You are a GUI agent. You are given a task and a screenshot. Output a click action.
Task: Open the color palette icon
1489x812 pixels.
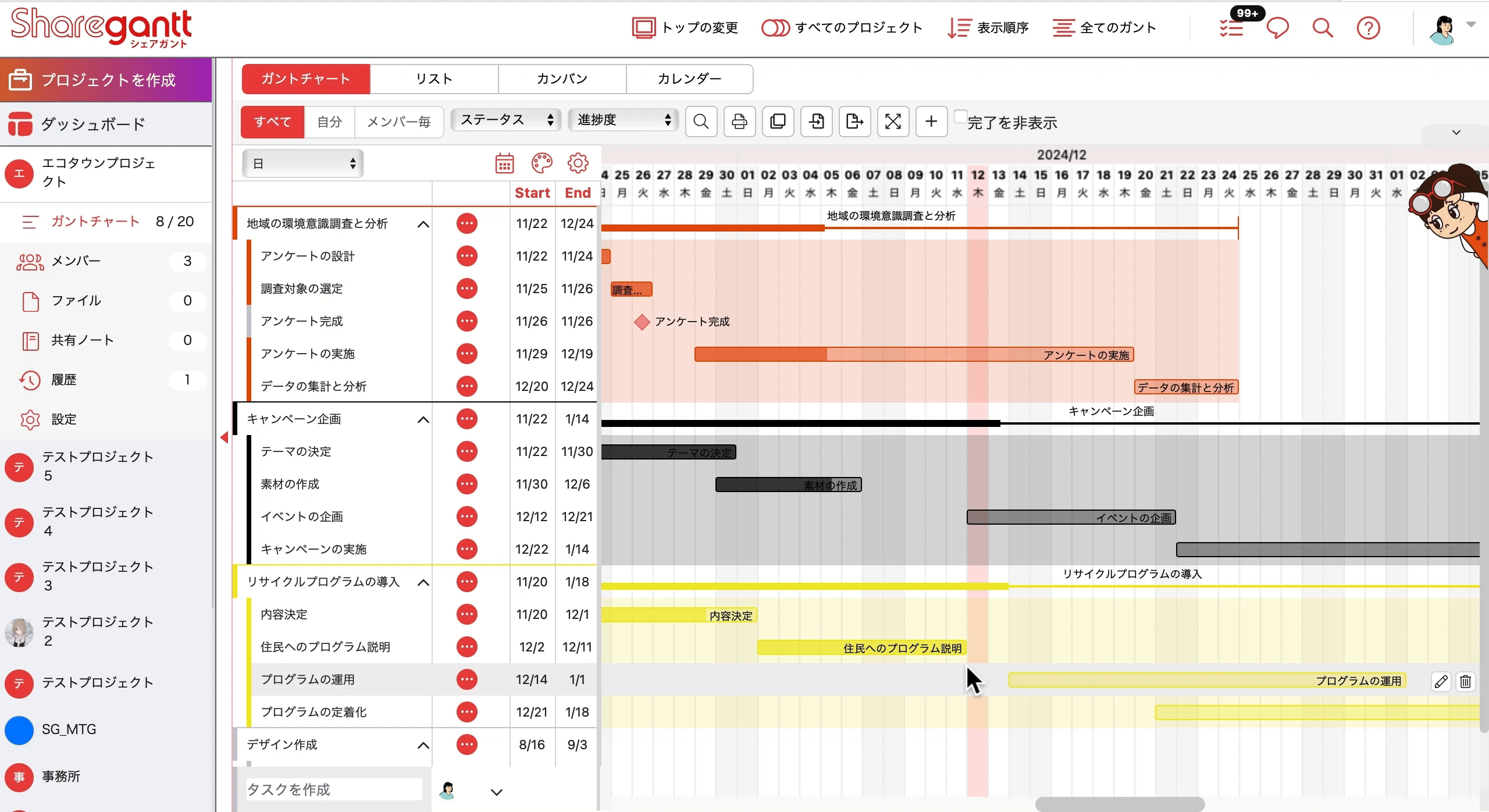click(x=542, y=163)
